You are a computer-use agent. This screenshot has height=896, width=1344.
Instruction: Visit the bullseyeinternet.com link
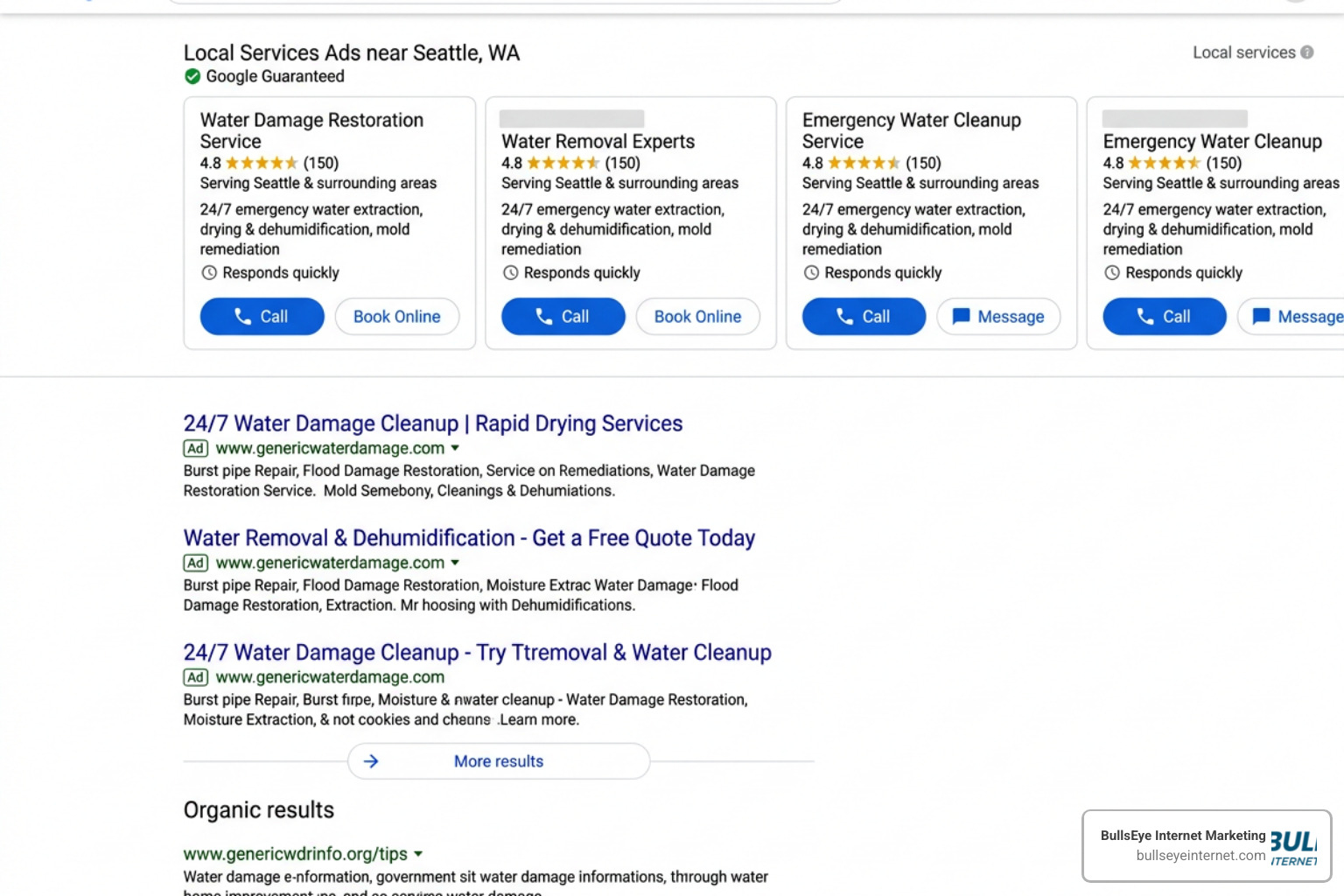[x=1200, y=856]
